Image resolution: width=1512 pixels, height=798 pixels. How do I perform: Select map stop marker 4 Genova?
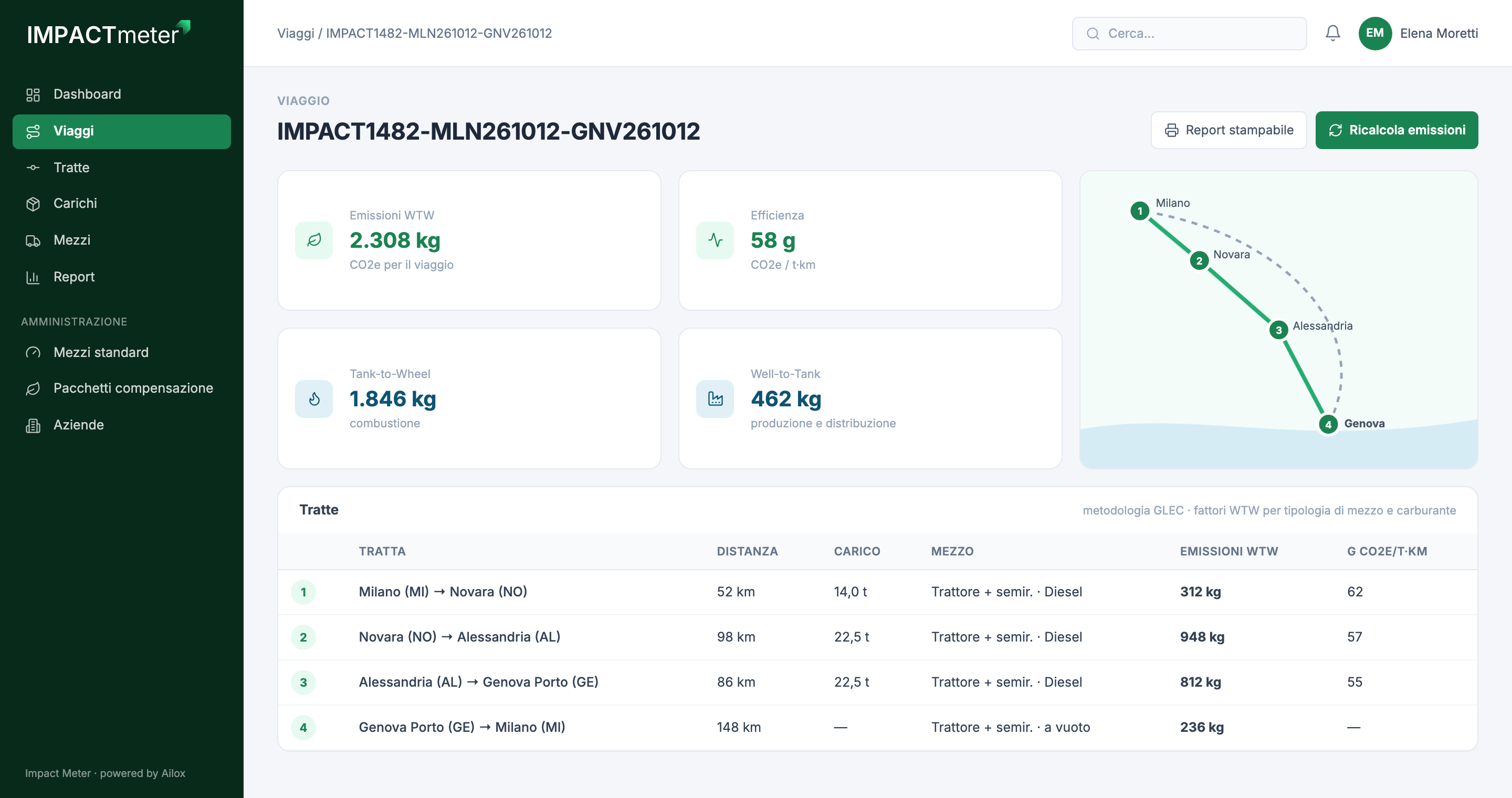click(1328, 424)
